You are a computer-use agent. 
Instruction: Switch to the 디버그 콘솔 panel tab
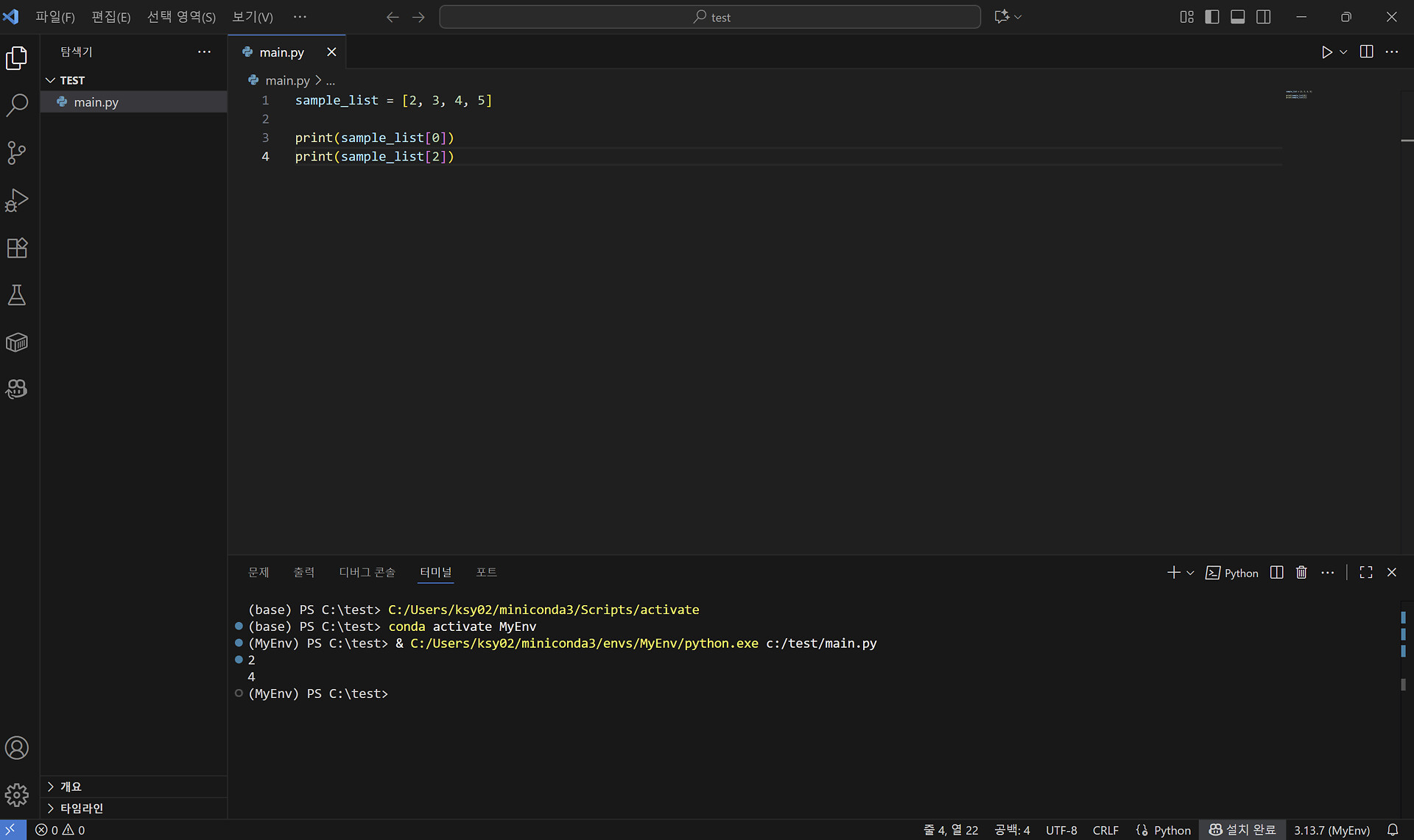[x=367, y=572]
